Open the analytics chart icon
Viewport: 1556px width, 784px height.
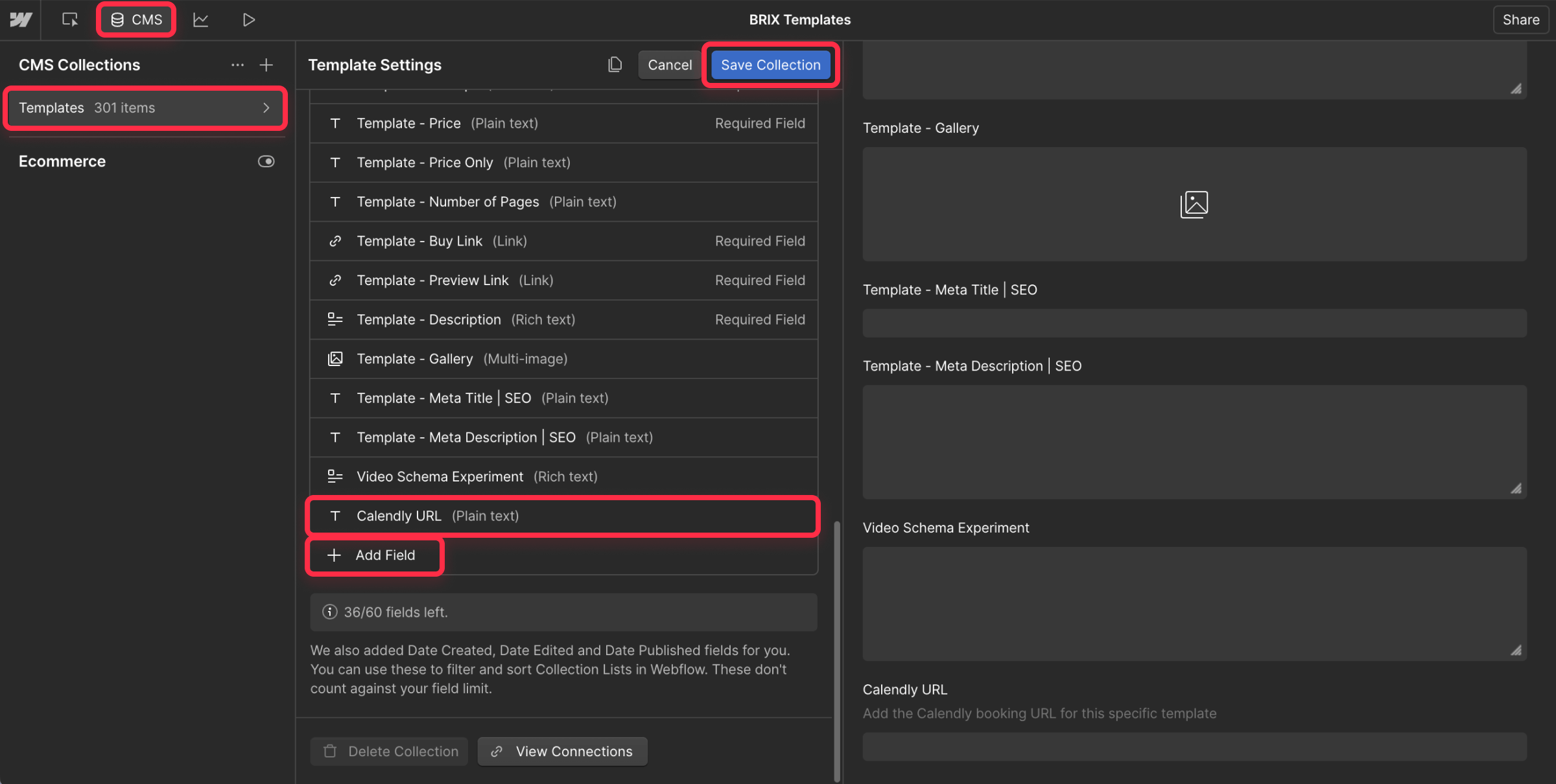(201, 19)
